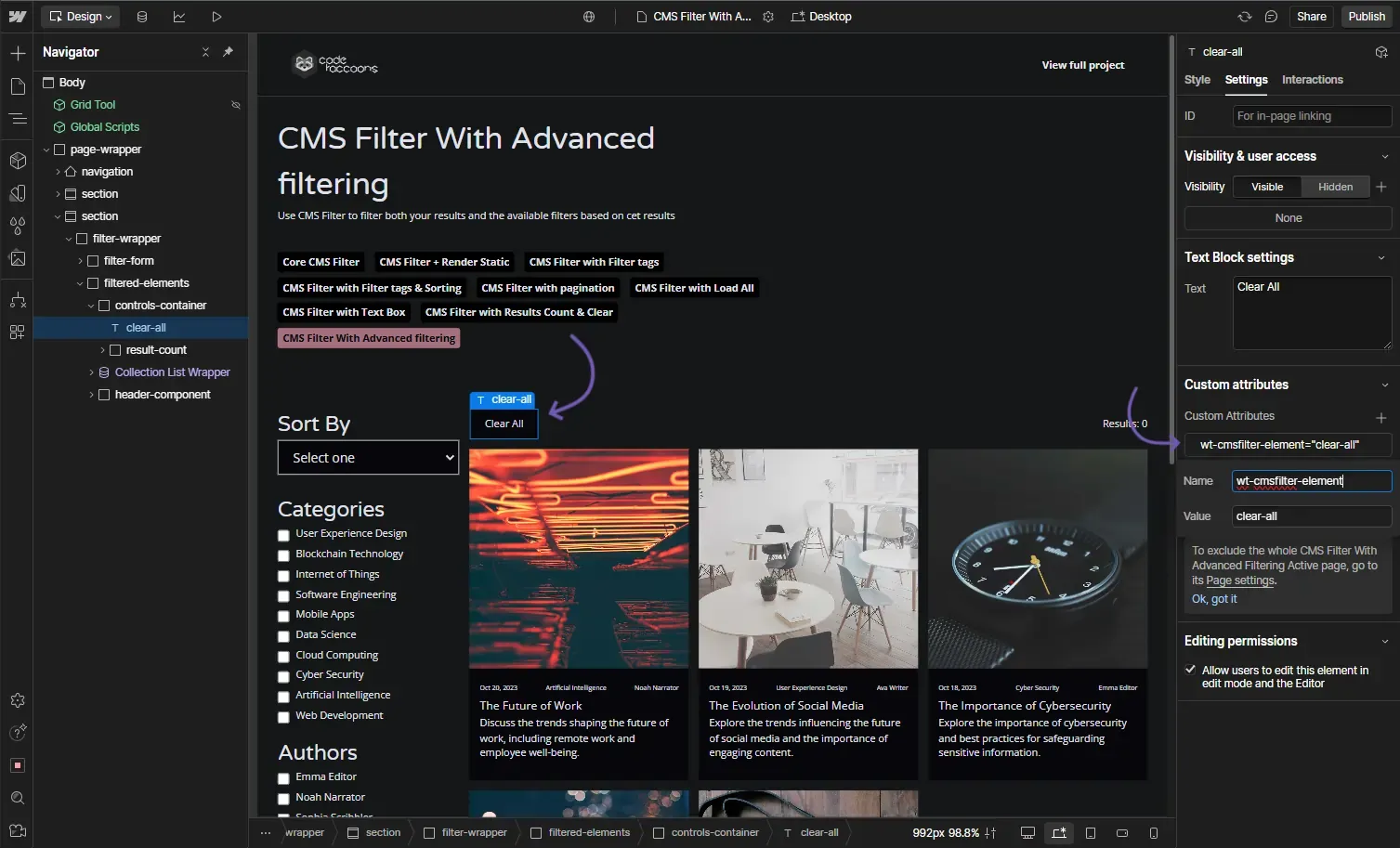Open the Navigator panel icon
Image resolution: width=1400 pixels, height=848 pixels.
click(18, 119)
